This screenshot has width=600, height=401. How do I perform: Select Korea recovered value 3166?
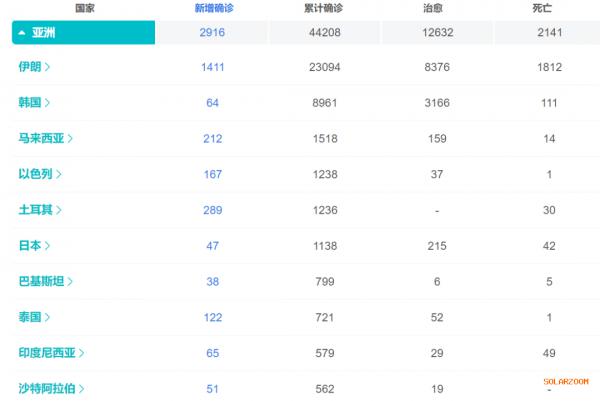pyautogui.click(x=437, y=103)
